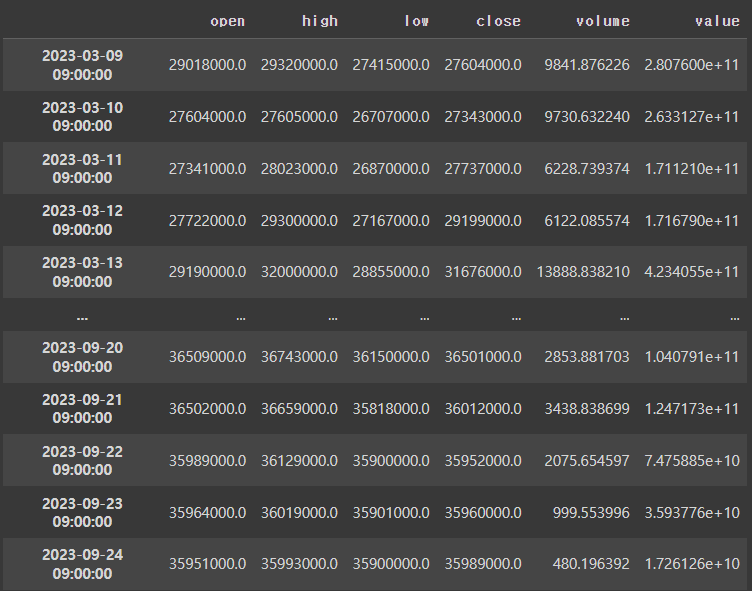Select row index 2023-03-11 09:00:00
The height and width of the screenshot is (591, 752).
[x=82, y=168]
